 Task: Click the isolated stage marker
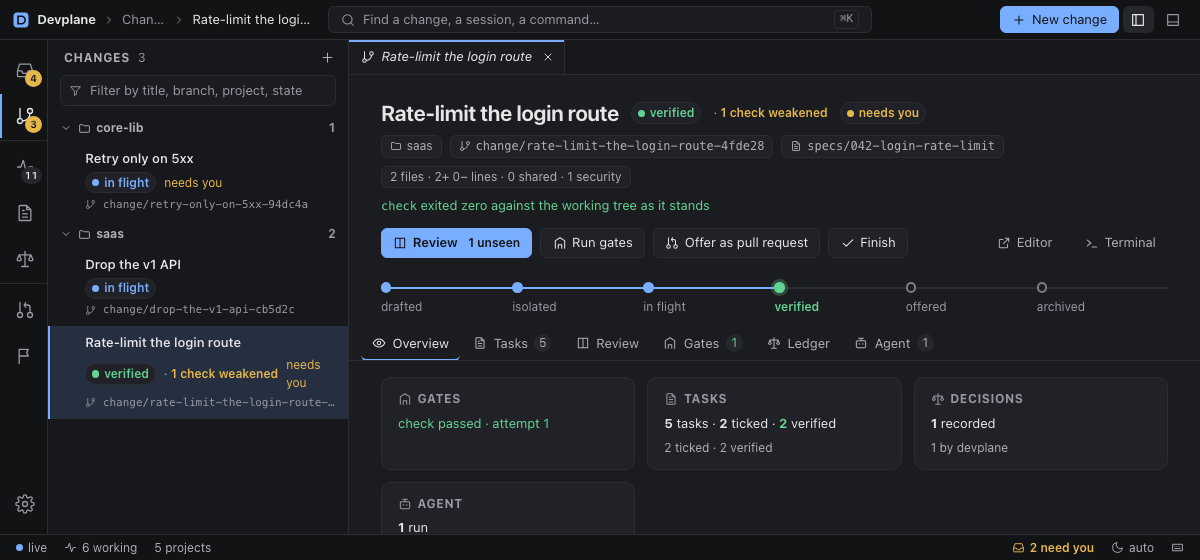(517, 288)
